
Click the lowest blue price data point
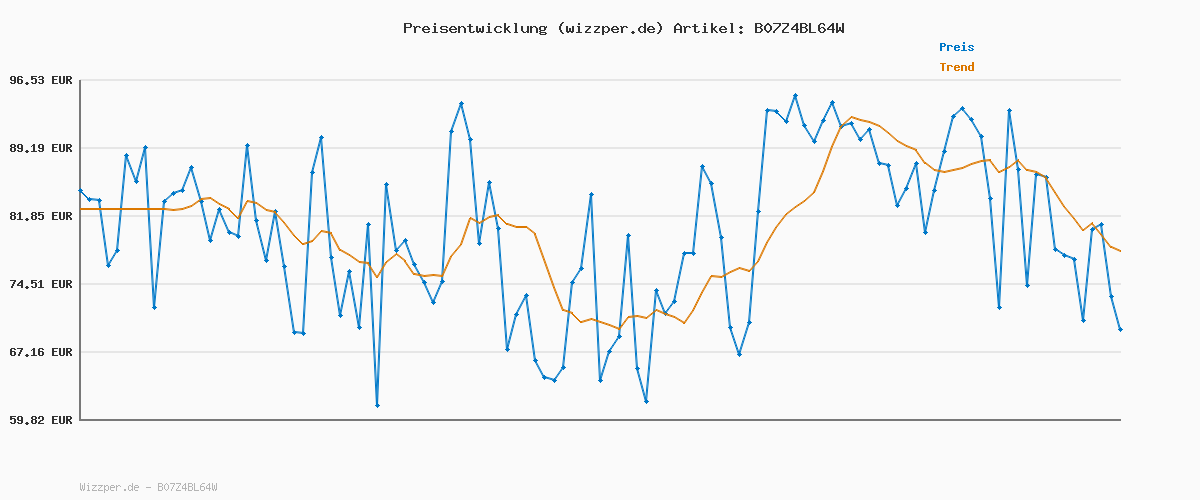coord(377,405)
